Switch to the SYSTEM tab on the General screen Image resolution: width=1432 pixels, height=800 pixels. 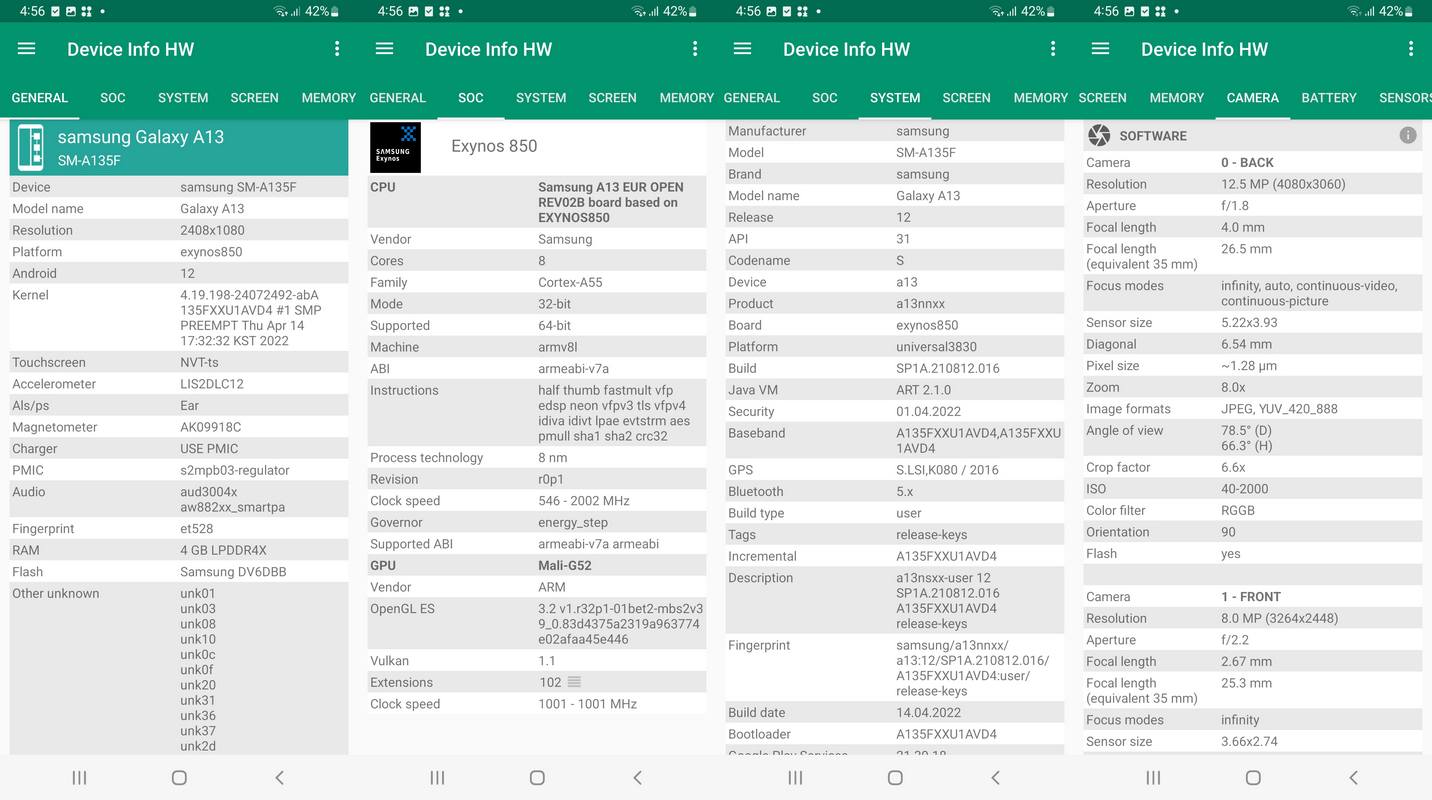coord(183,97)
